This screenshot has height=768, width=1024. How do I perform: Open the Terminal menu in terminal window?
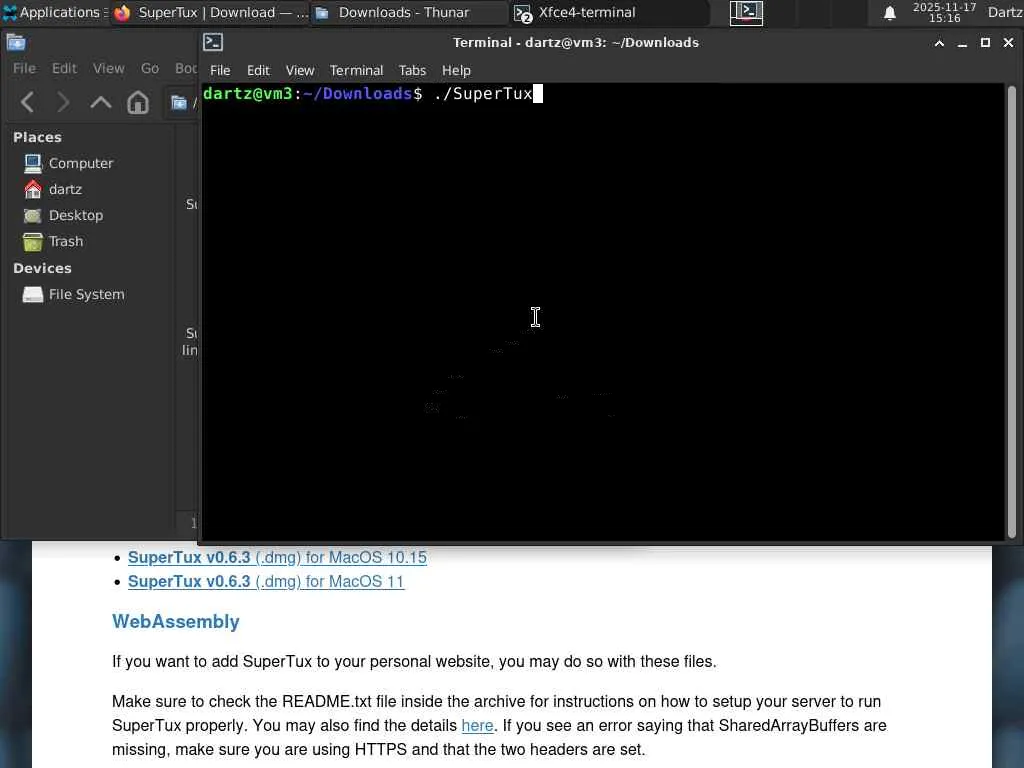pyautogui.click(x=356, y=71)
